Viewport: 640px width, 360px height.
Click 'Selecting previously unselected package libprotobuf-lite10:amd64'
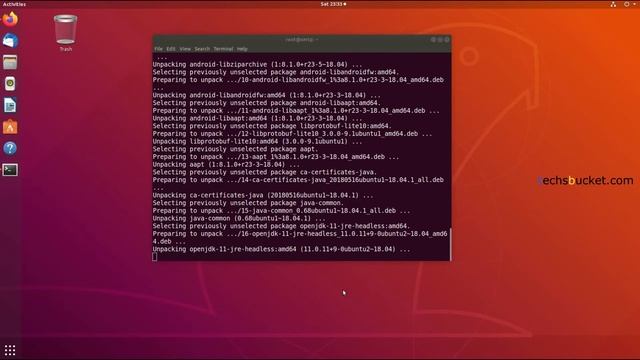point(272,126)
